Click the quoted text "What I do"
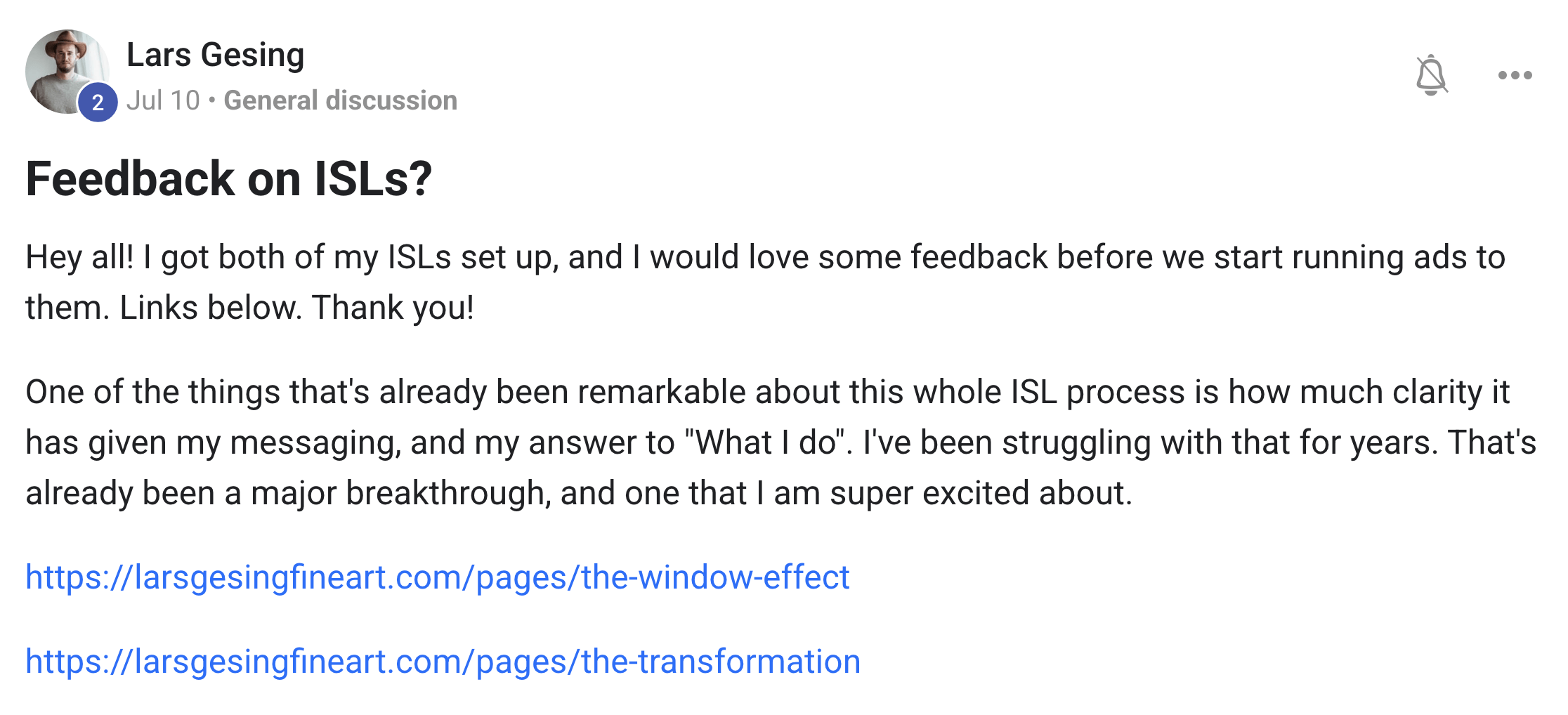 point(764,442)
